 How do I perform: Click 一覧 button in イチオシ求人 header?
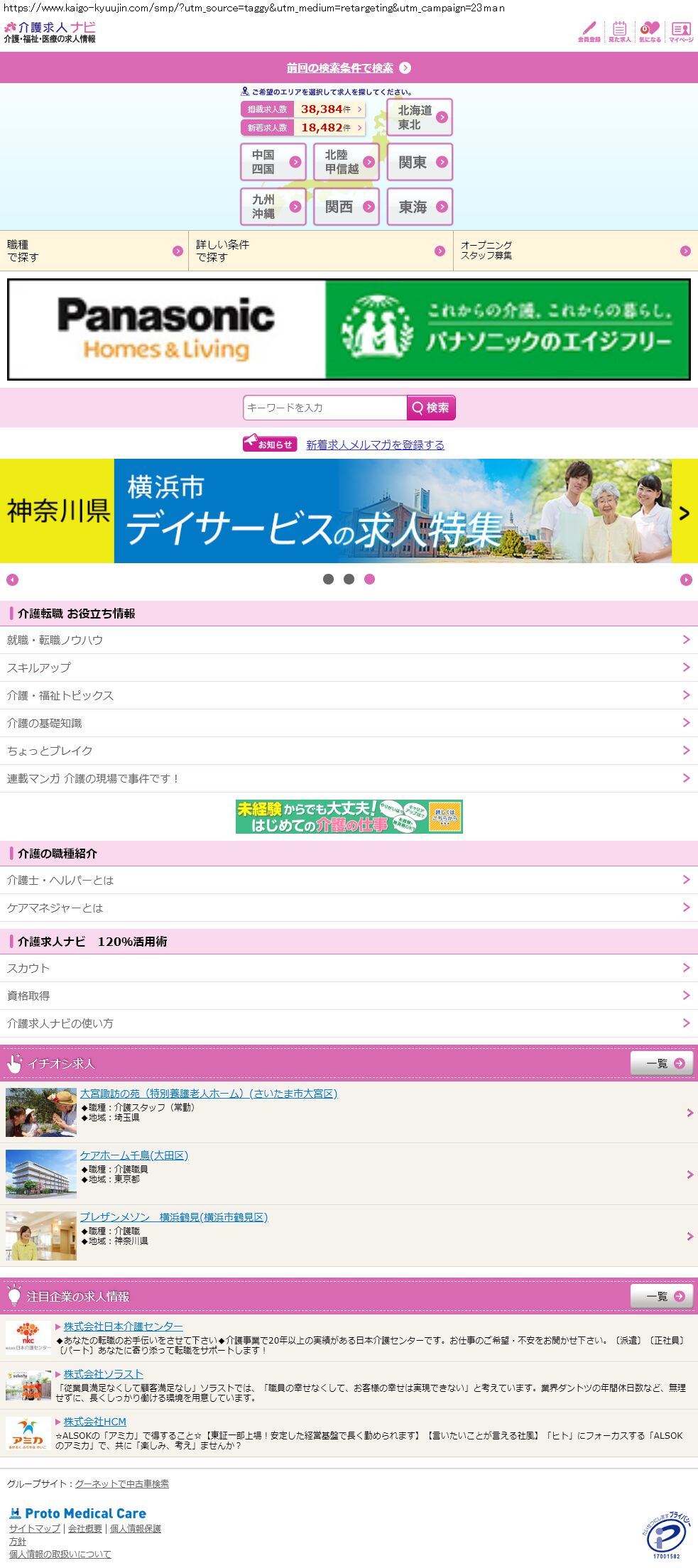tap(662, 1063)
